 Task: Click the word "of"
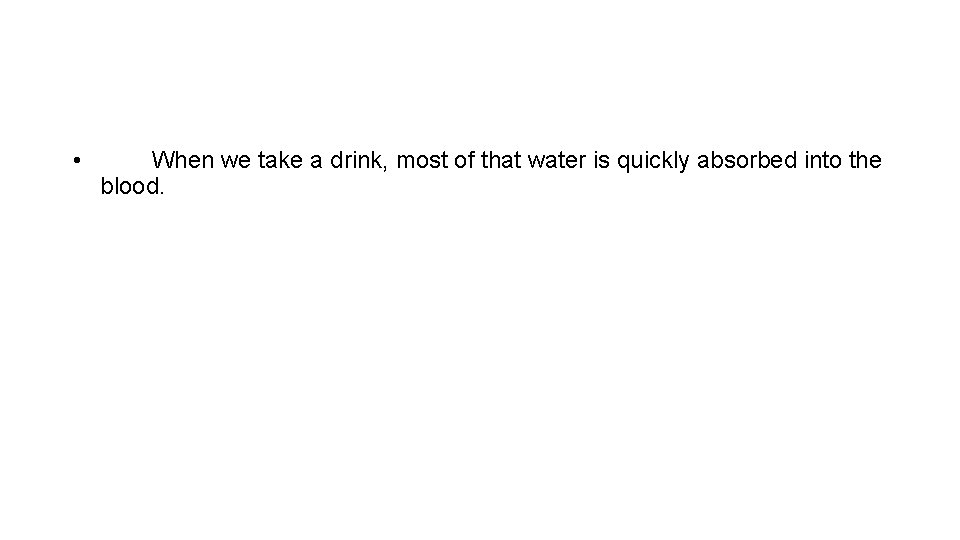(465, 160)
